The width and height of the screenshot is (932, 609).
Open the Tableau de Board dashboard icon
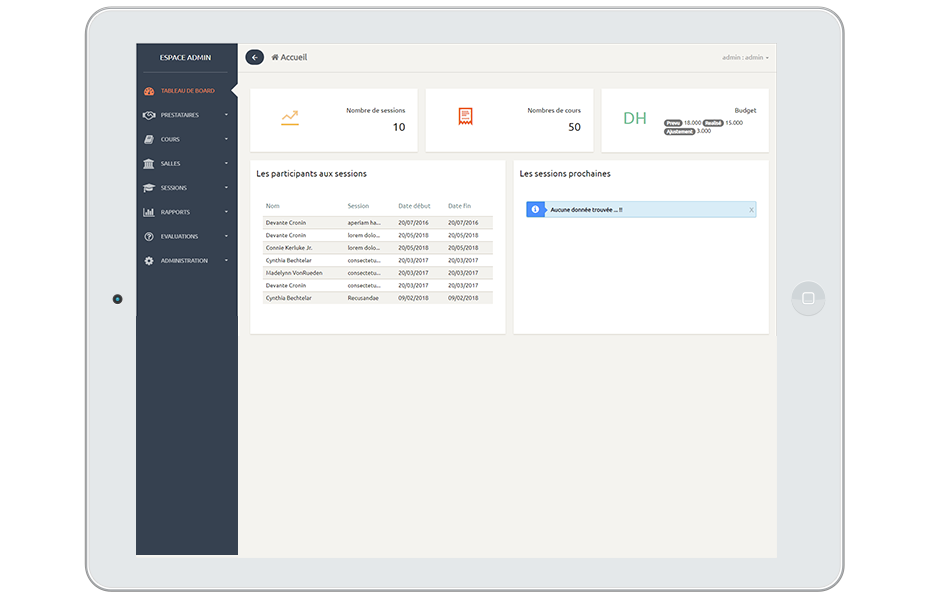(148, 90)
